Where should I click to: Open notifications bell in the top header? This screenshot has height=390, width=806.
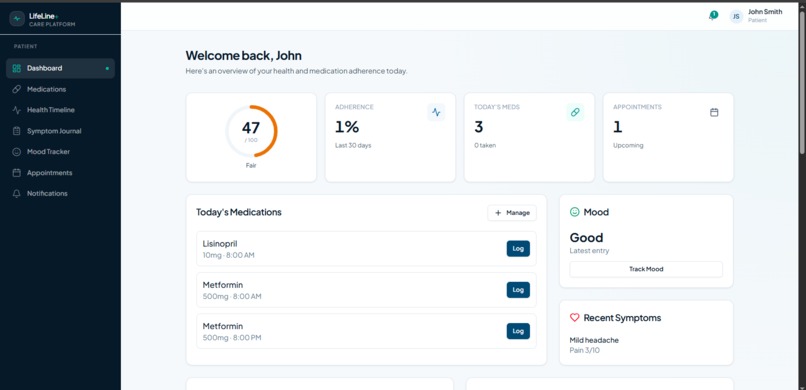[712, 16]
